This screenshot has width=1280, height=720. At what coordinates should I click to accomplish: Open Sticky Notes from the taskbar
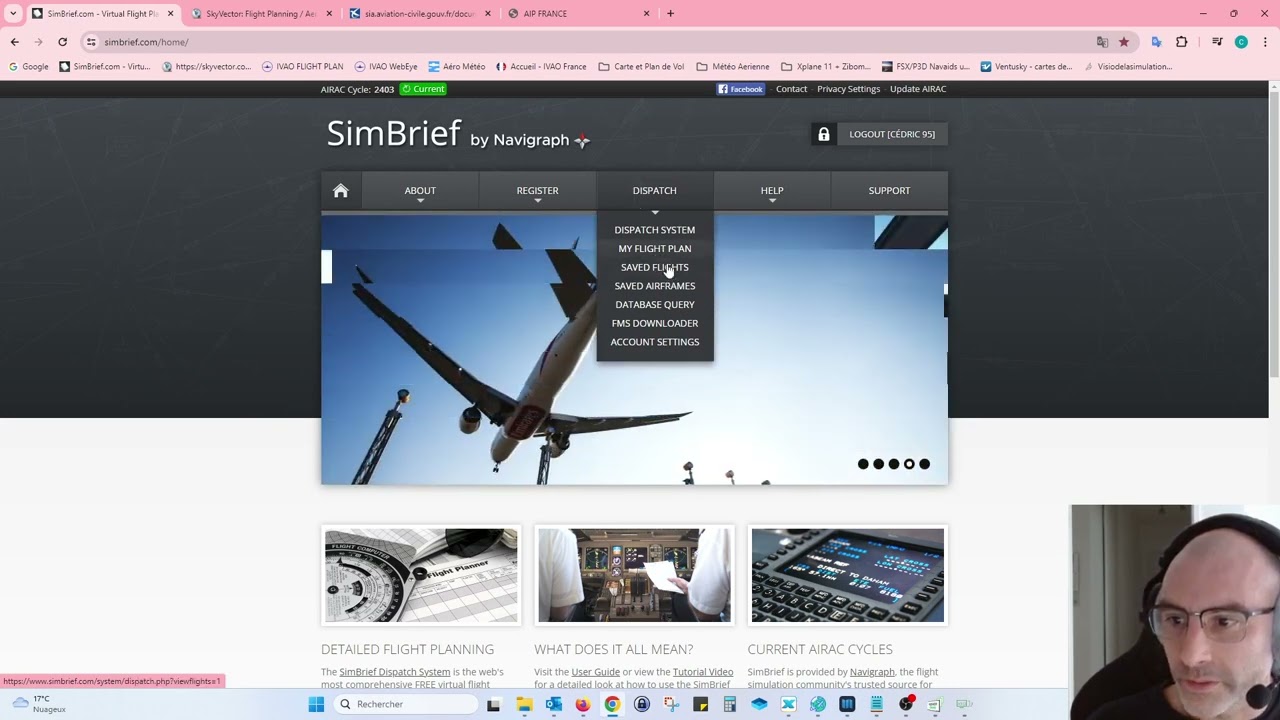pos(700,704)
